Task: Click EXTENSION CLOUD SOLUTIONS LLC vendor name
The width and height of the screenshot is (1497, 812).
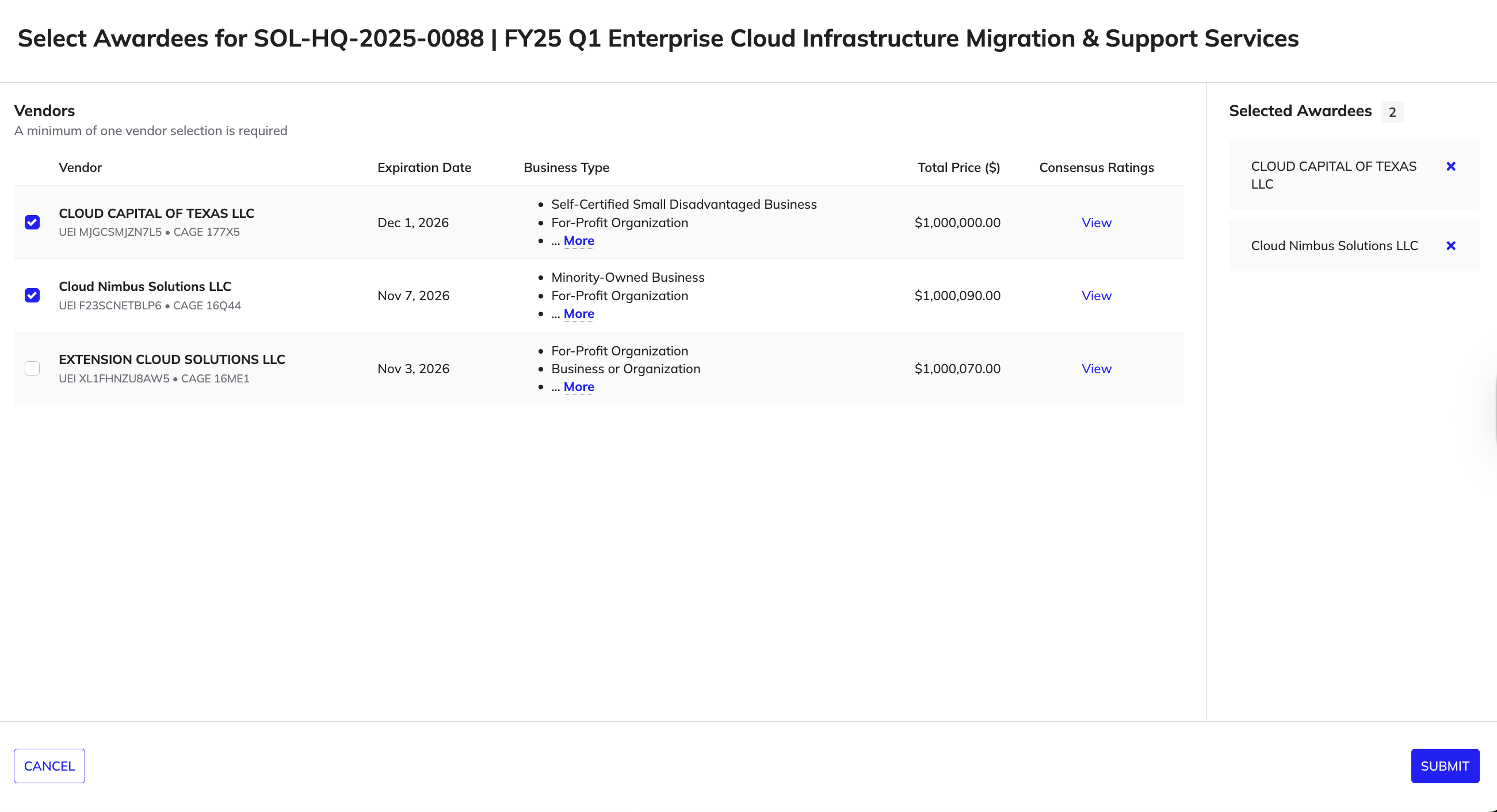Action: tap(172, 359)
